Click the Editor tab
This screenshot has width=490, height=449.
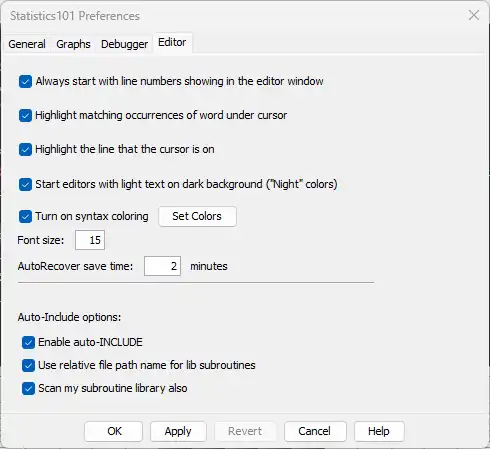pos(172,43)
